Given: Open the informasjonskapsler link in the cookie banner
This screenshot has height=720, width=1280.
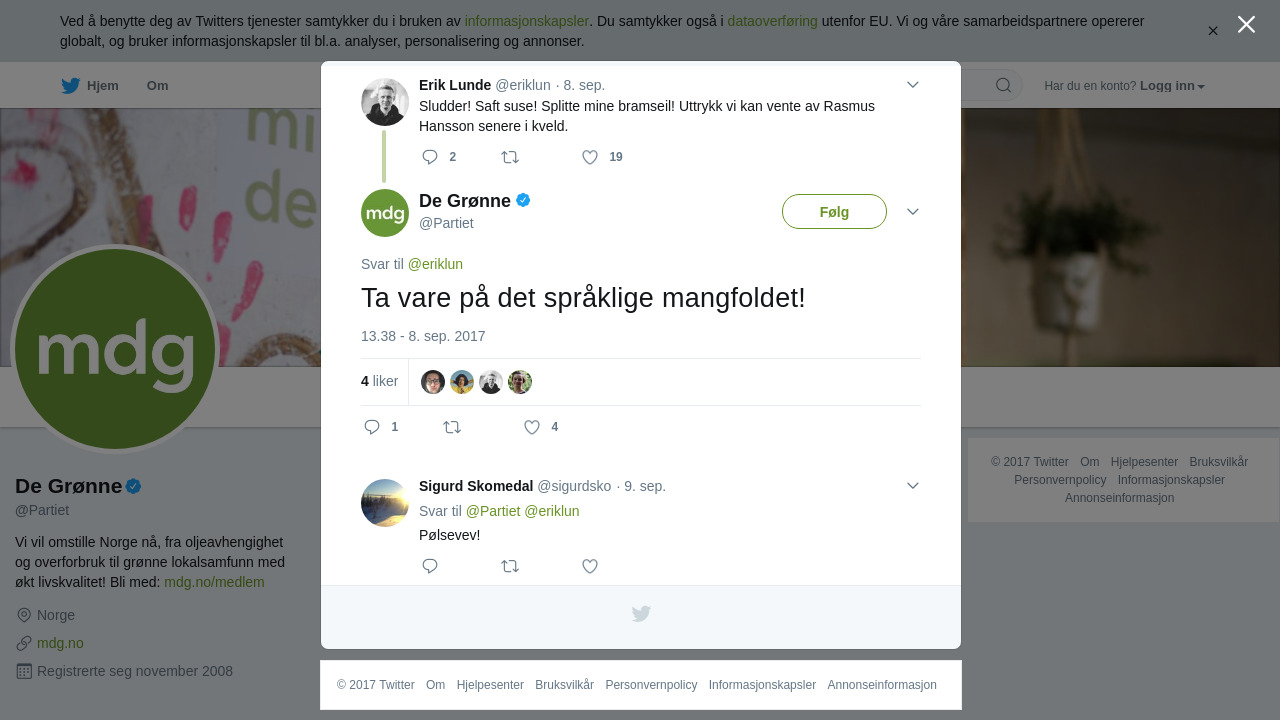Looking at the screenshot, I should (527, 21).
